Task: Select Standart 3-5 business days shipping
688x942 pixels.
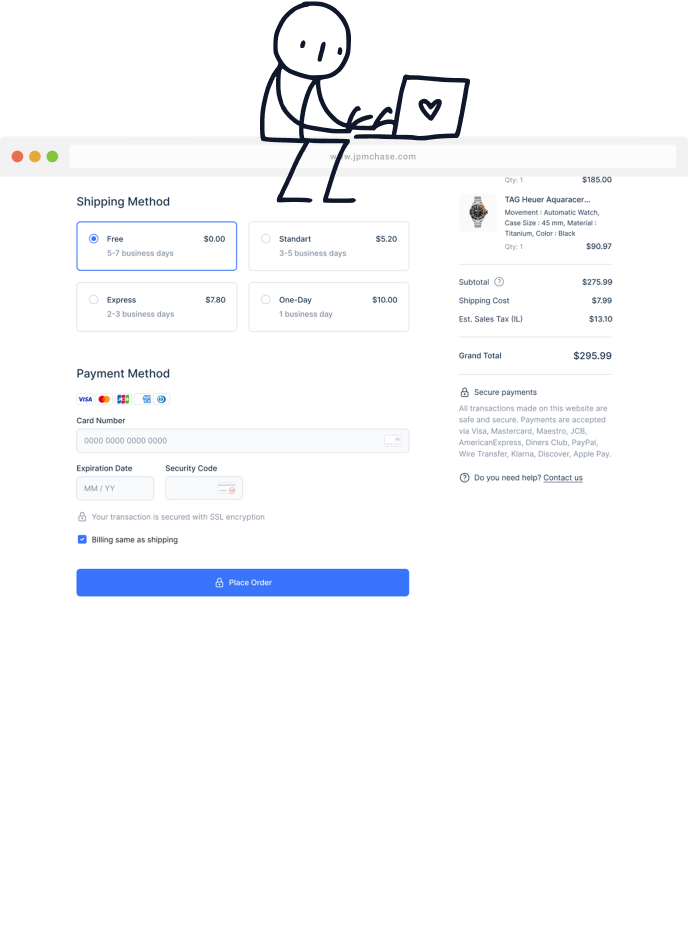Action: pyautogui.click(x=329, y=246)
